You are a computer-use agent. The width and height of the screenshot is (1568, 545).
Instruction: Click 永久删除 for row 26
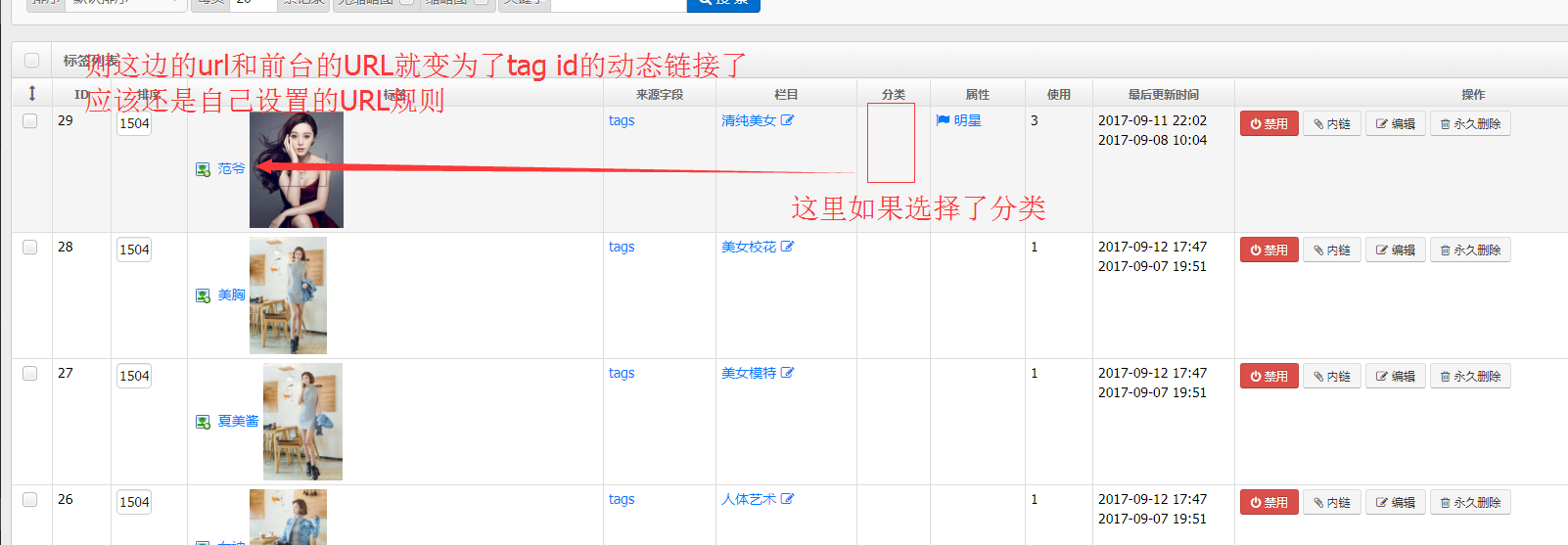[x=1470, y=503]
